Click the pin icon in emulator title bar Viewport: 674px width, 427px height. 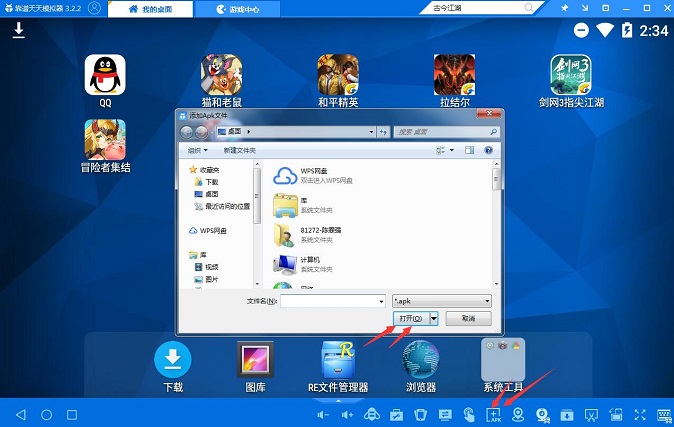(565, 8)
